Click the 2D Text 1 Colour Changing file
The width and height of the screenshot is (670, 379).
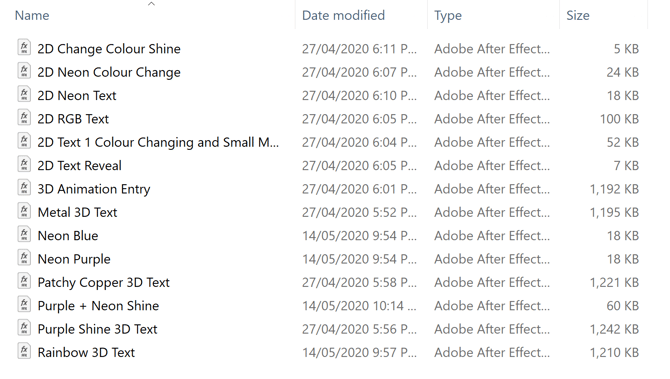click(158, 142)
